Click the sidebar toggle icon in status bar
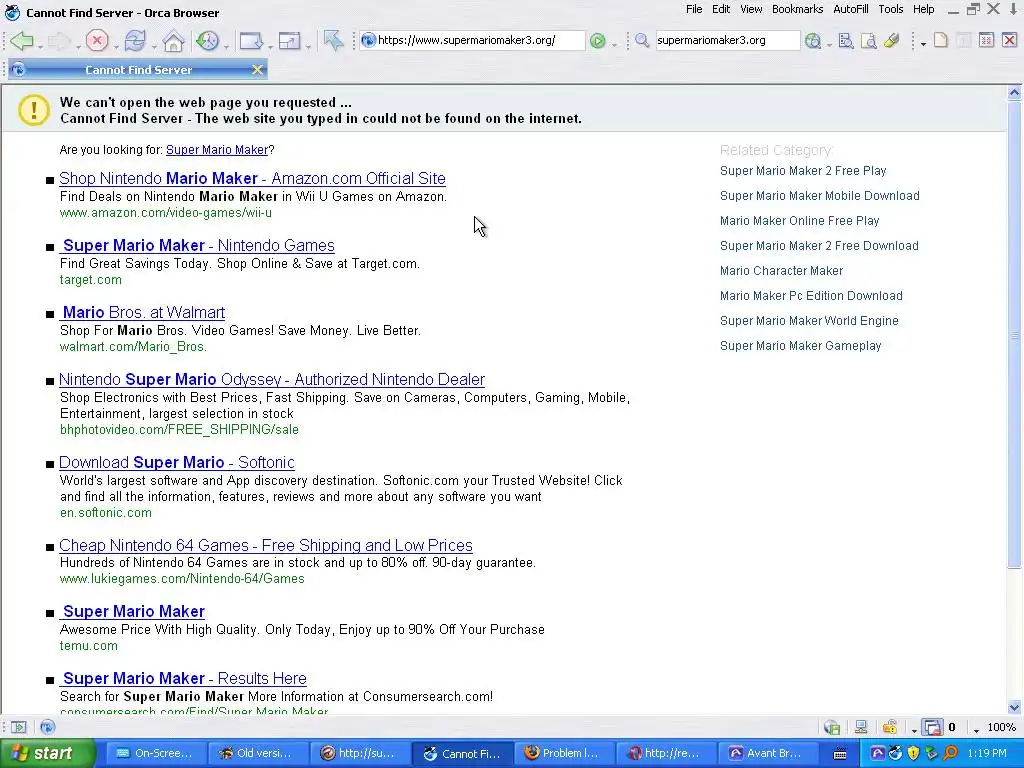Screen dimensions: 1024x768 coord(19,727)
